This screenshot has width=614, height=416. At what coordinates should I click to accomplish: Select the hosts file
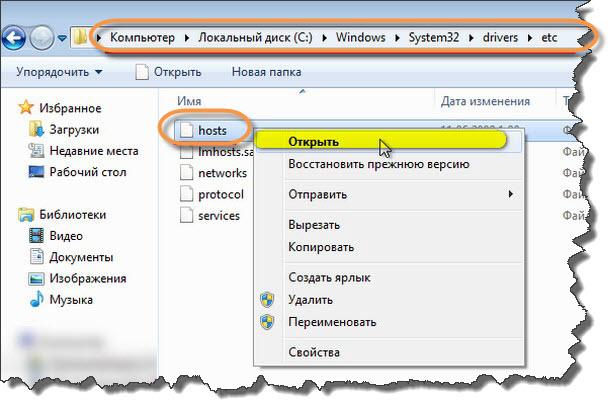pyautogui.click(x=212, y=130)
